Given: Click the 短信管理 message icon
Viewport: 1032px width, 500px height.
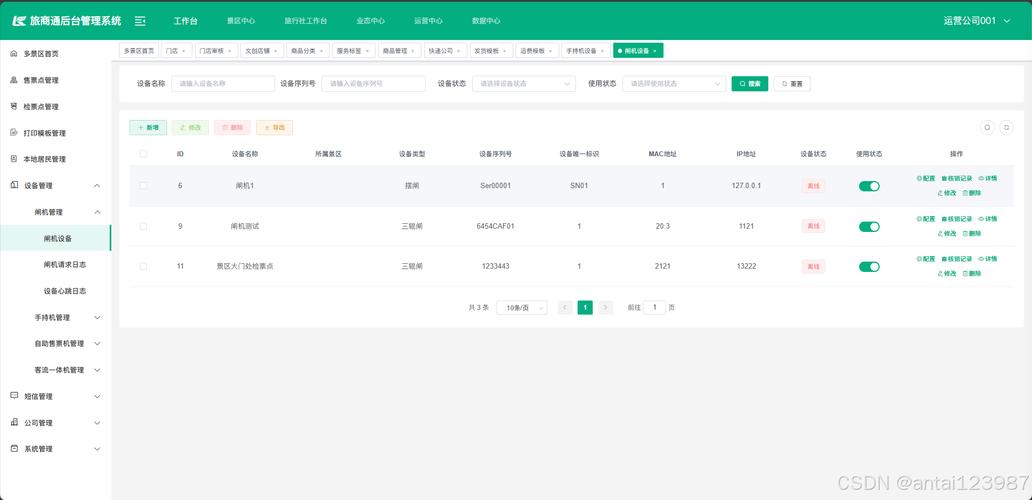Looking at the screenshot, I should (14, 396).
